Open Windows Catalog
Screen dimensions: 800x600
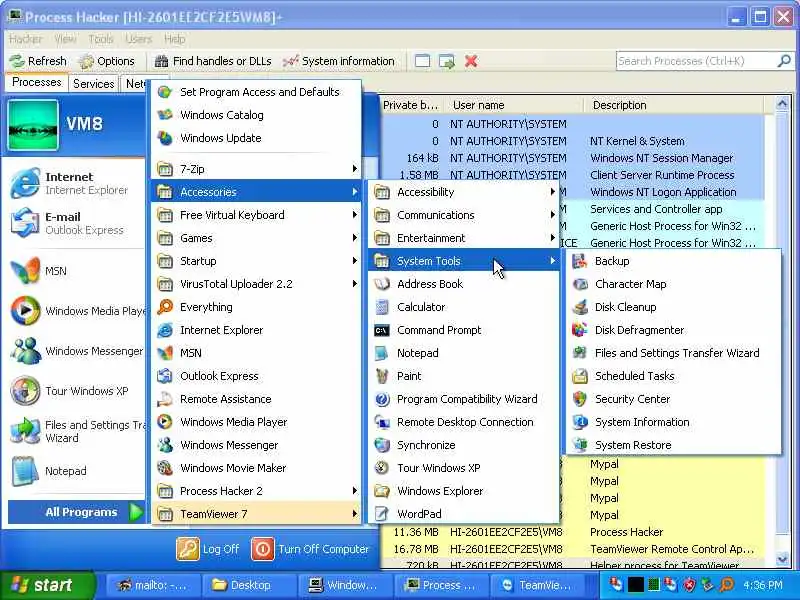(256, 115)
